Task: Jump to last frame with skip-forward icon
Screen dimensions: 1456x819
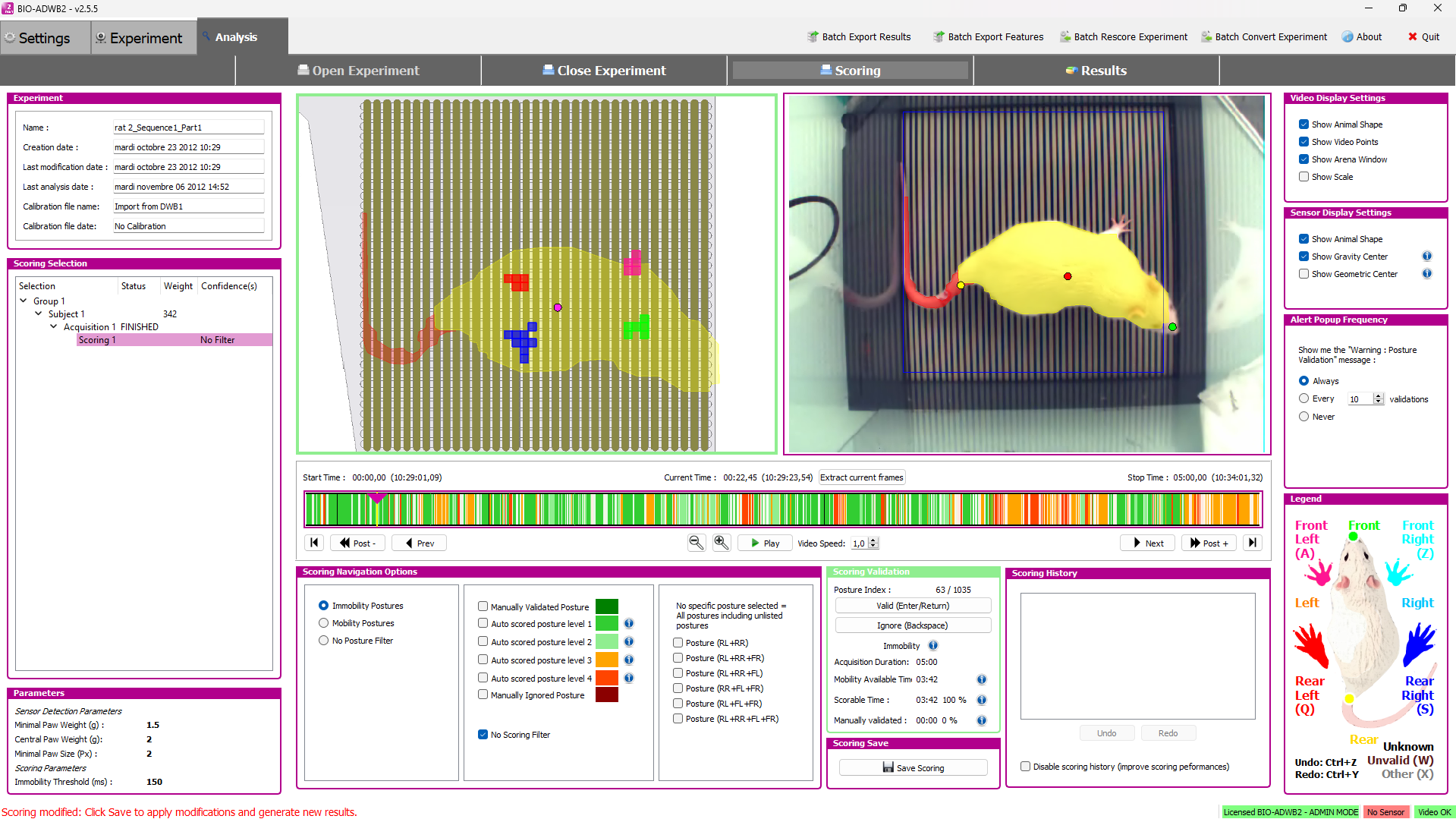Action: 1253,543
